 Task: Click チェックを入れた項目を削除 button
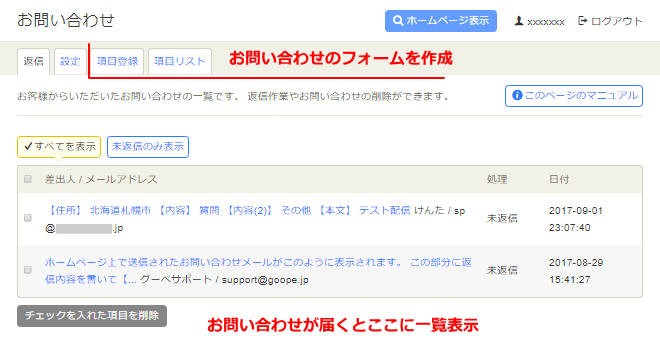[92, 316]
